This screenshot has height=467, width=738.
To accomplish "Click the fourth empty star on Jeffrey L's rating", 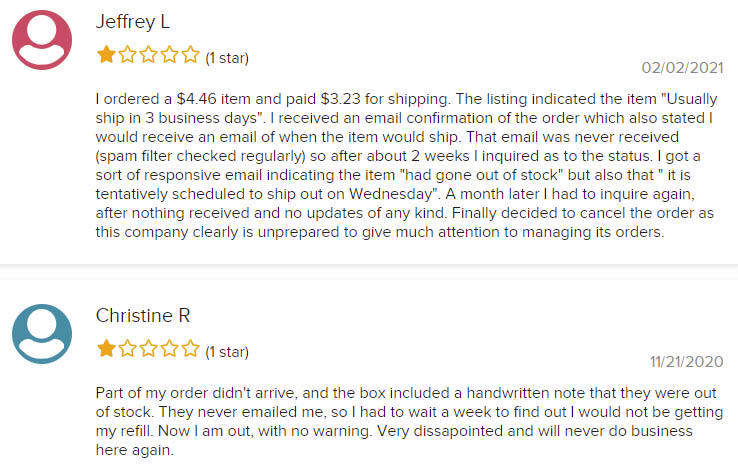I will 169,55.
